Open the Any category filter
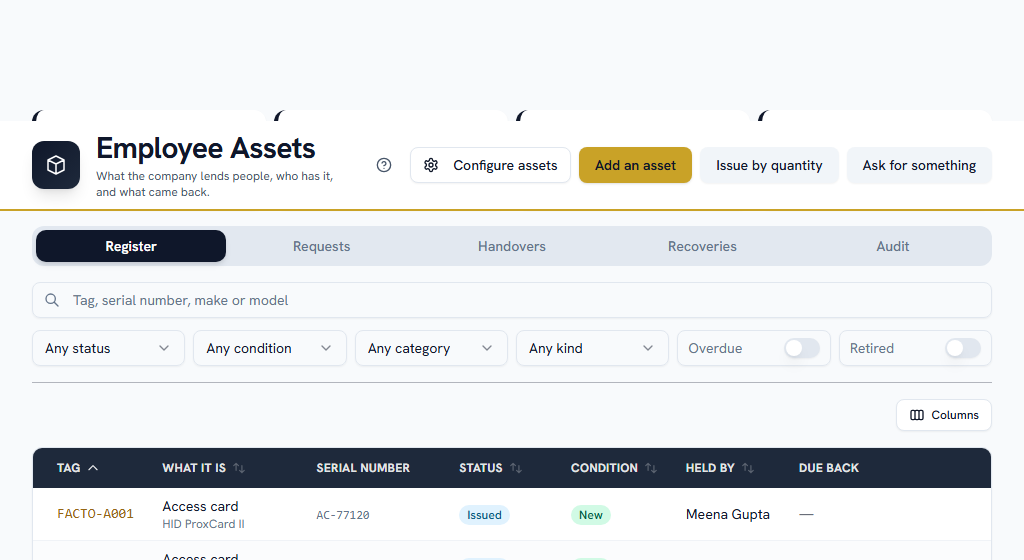The height and width of the screenshot is (560, 1024). tap(431, 349)
